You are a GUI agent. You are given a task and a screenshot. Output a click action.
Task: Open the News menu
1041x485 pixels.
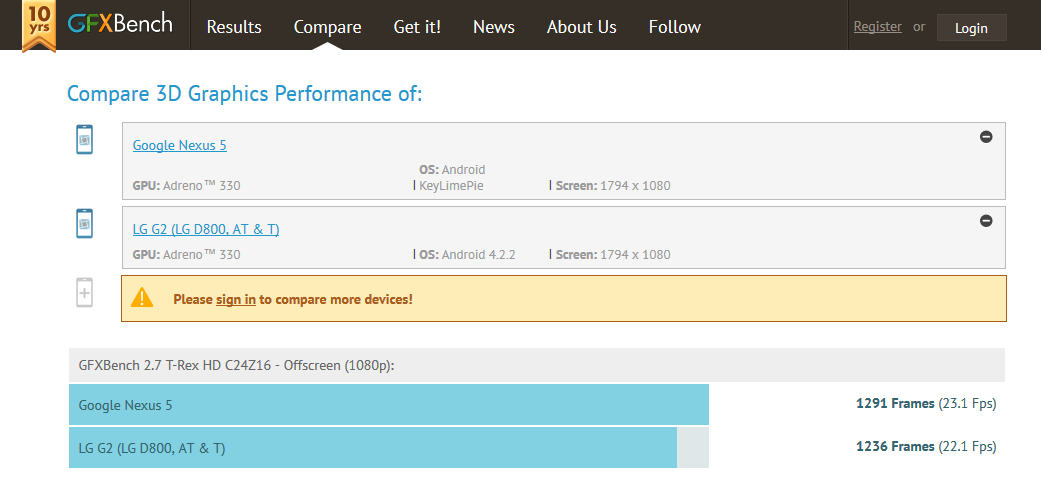pos(494,27)
